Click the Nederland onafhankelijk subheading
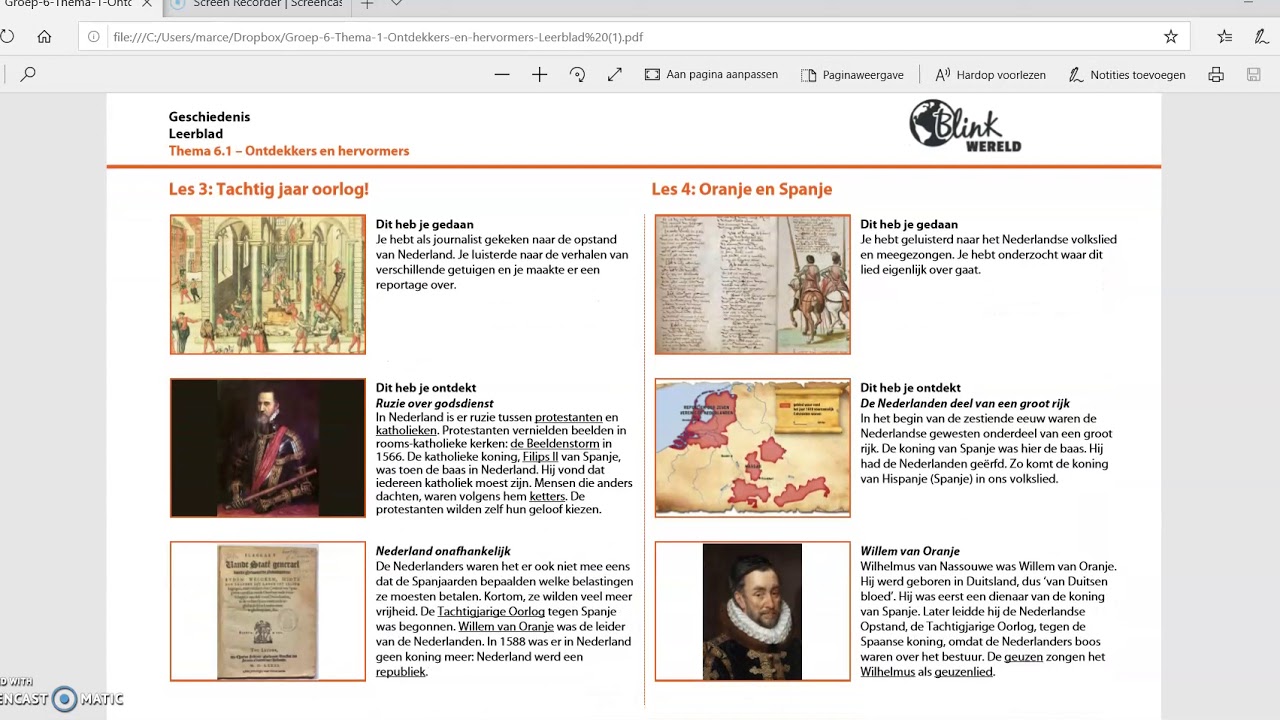The height and width of the screenshot is (720, 1280). 443,551
